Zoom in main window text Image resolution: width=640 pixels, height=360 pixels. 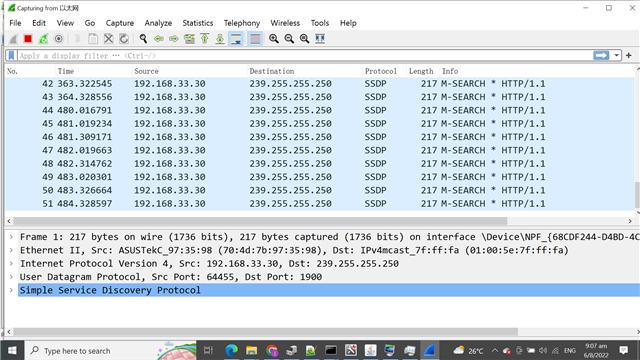point(273,39)
